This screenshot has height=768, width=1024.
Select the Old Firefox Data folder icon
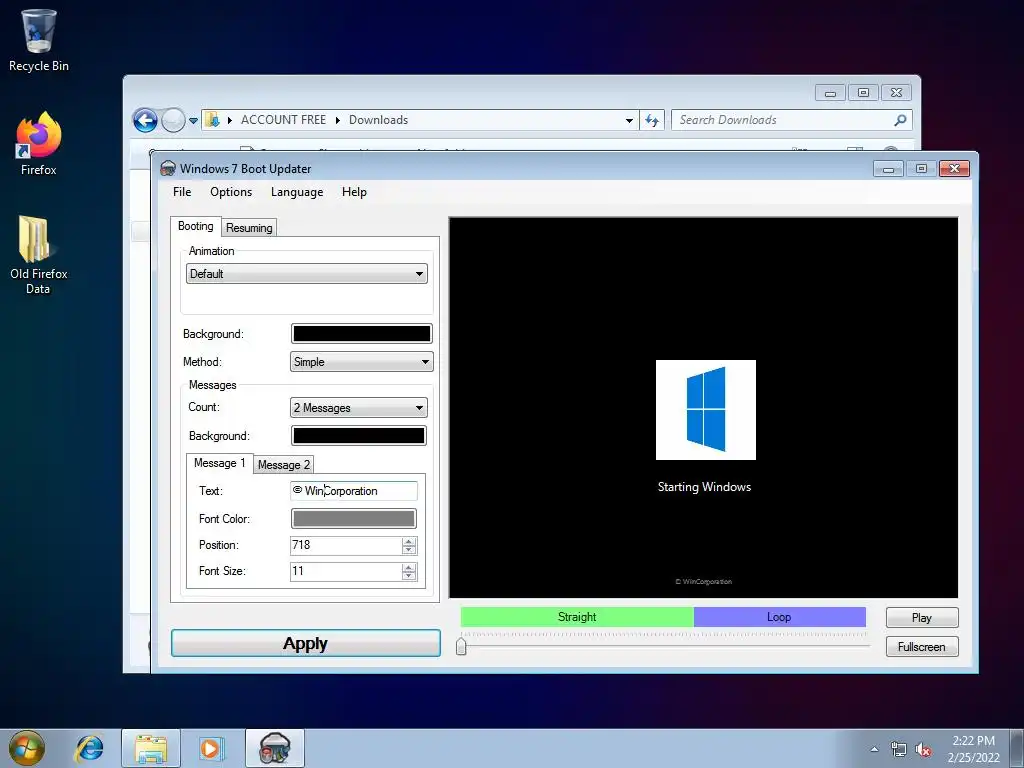click(39, 255)
